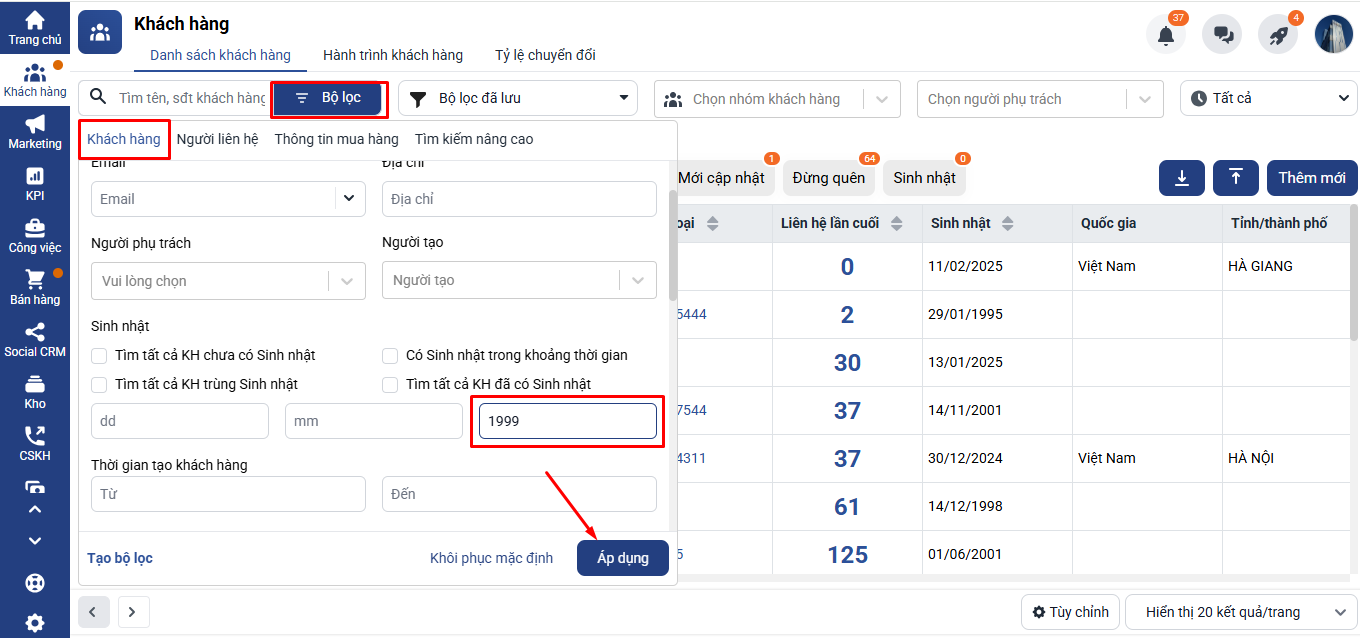Expand "Hiển thị 20 kết quả/trang" dropdown

(1239, 612)
